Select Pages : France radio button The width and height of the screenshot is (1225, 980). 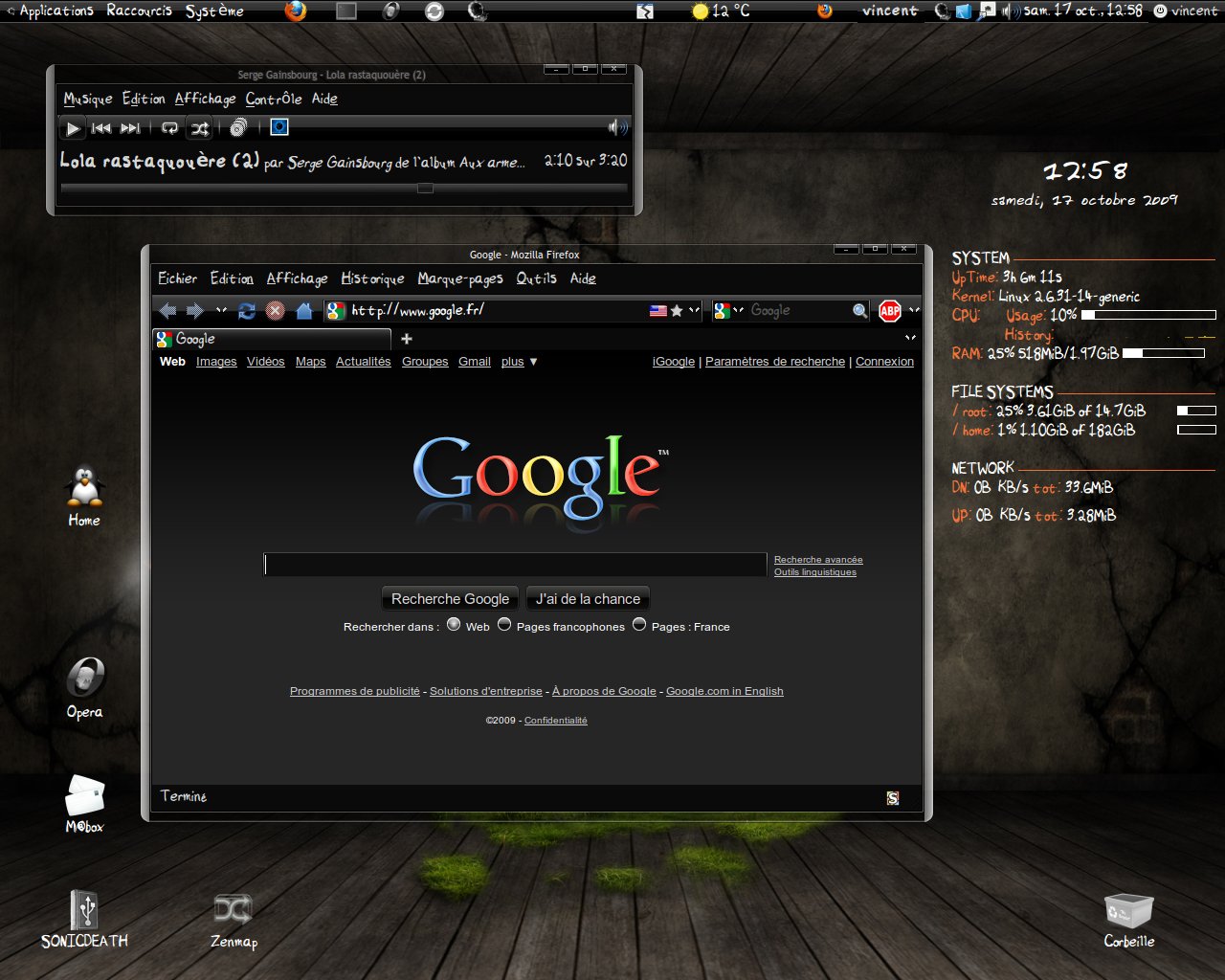(639, 625)
